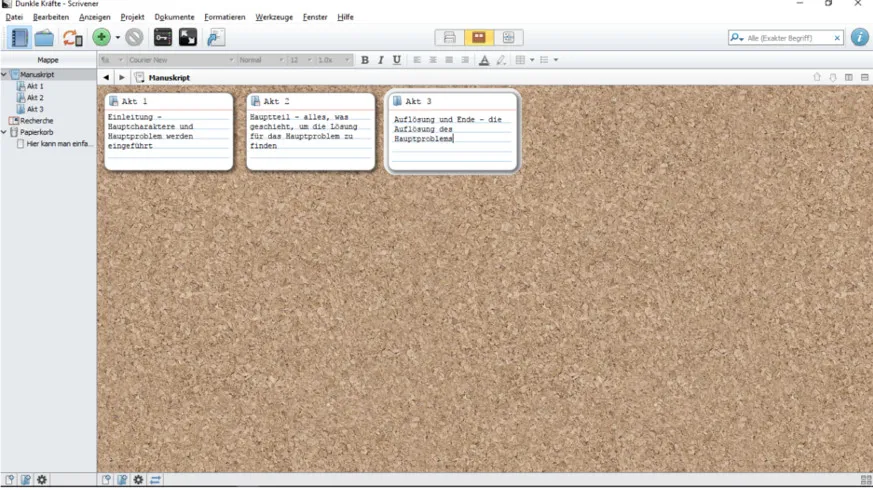The width and height of the screenshot is (873, 490).
Task: Go to previous document up arrow
Action: [817, 77]
